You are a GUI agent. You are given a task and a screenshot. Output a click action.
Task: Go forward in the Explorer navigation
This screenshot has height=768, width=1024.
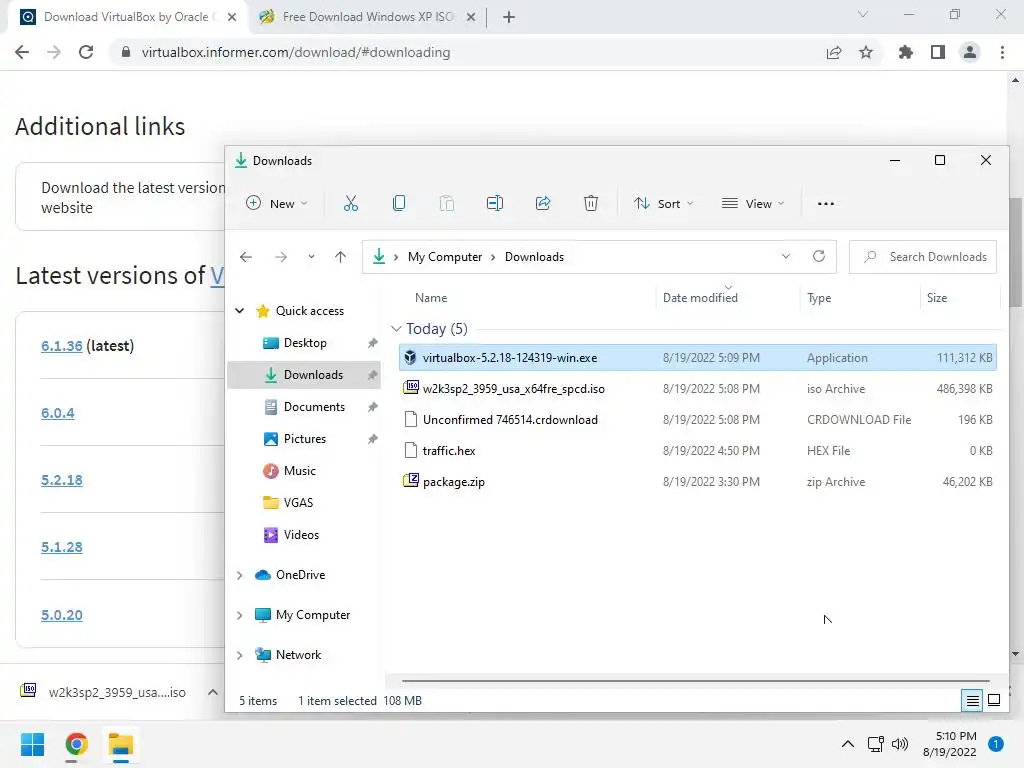(281, 257)
